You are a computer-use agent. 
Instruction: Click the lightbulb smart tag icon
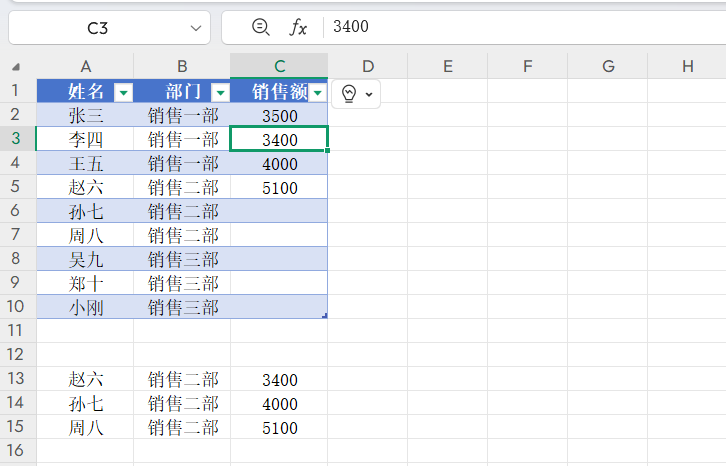click(x=348, y=93)
